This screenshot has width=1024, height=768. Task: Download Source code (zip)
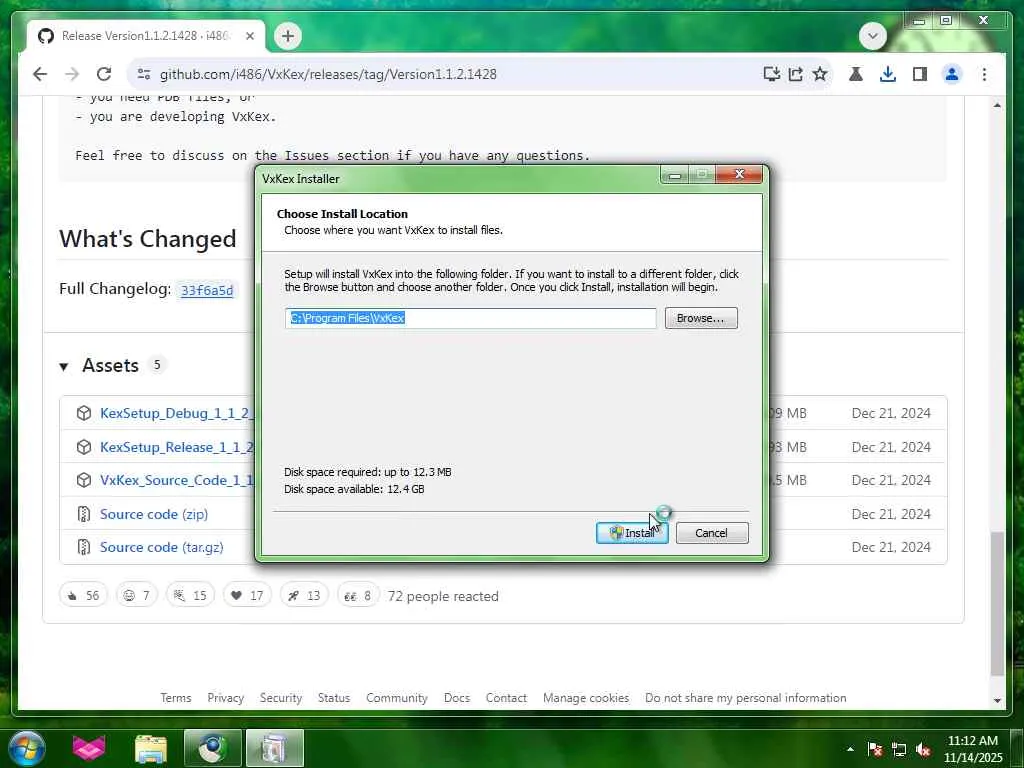point(153,515)
